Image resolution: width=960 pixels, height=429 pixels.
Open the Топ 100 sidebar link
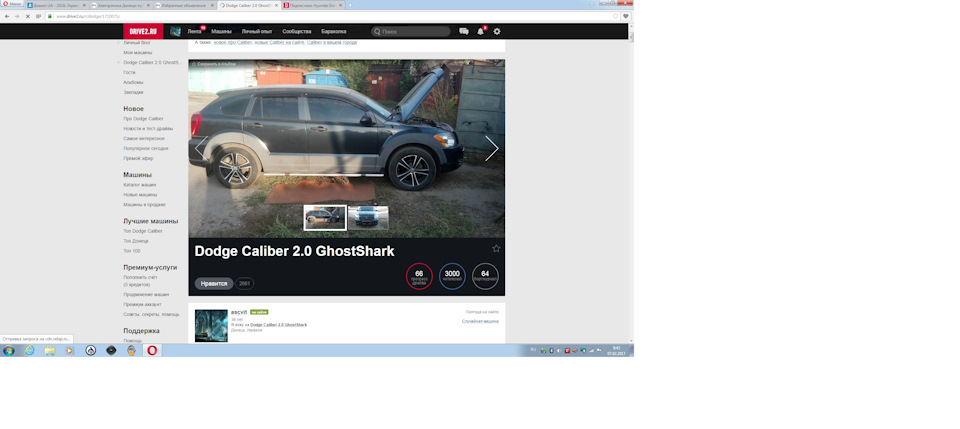pyautogui.click(x=132, y=251)
